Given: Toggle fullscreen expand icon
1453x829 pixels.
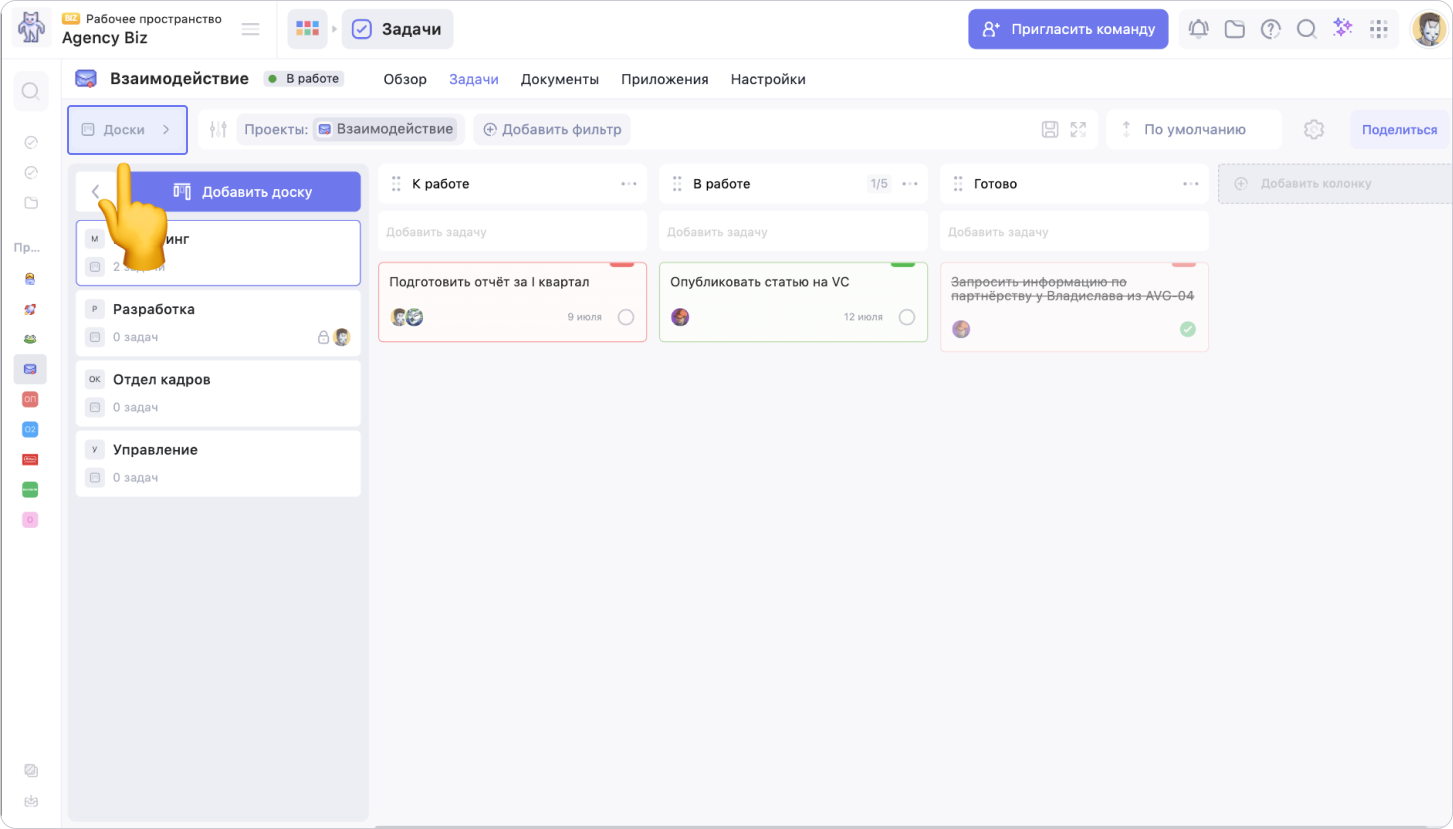Looking at the screenshot, I should click(1078, 129).
